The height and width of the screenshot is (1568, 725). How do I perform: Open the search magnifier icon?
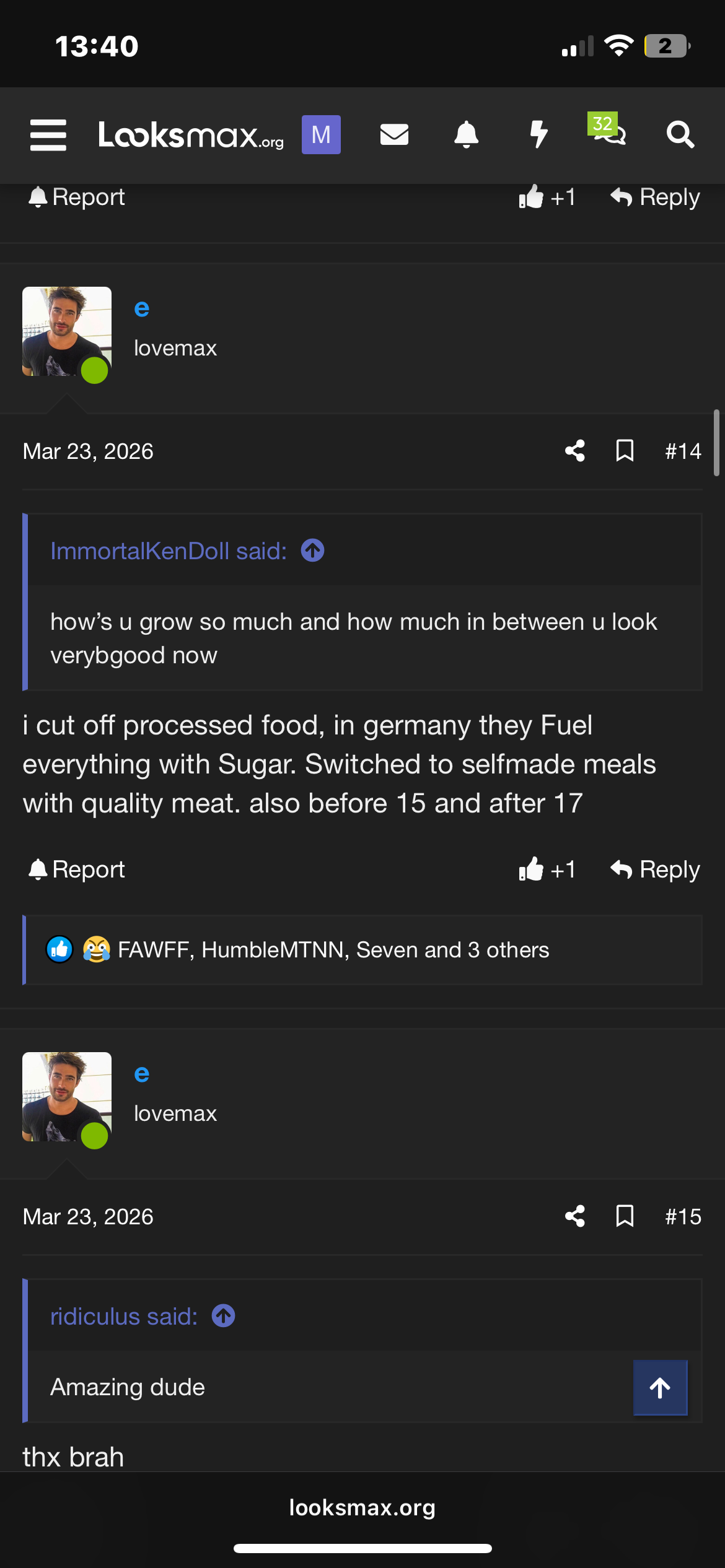(680, 134)
